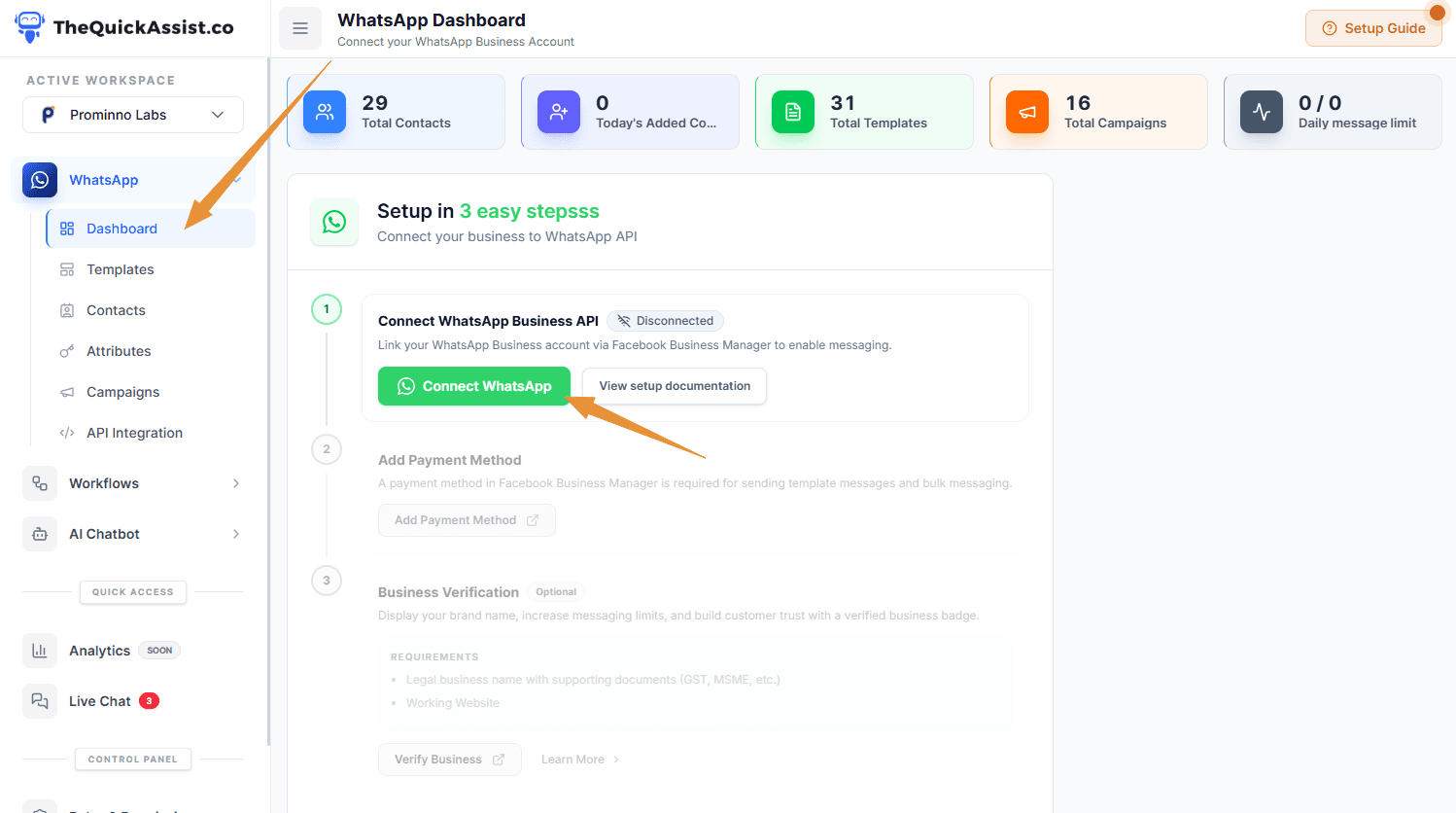Click the Daily message limit activity icon
Screen dimensions: 1456x813
coord(1261,112)
